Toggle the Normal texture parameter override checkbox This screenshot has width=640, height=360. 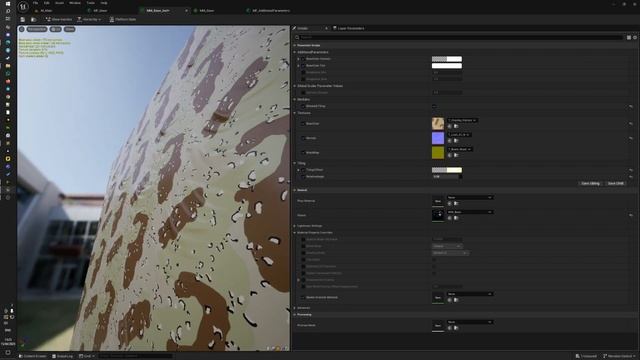(x=303, y=138)
